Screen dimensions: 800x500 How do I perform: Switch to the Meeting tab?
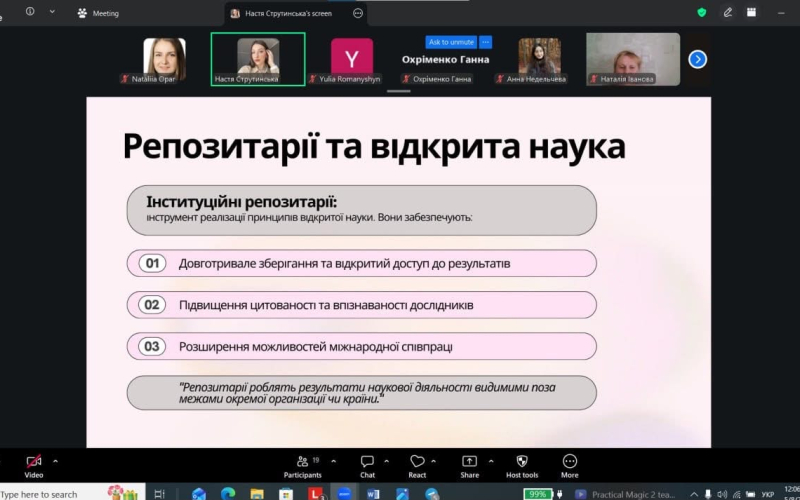[98, 13]
